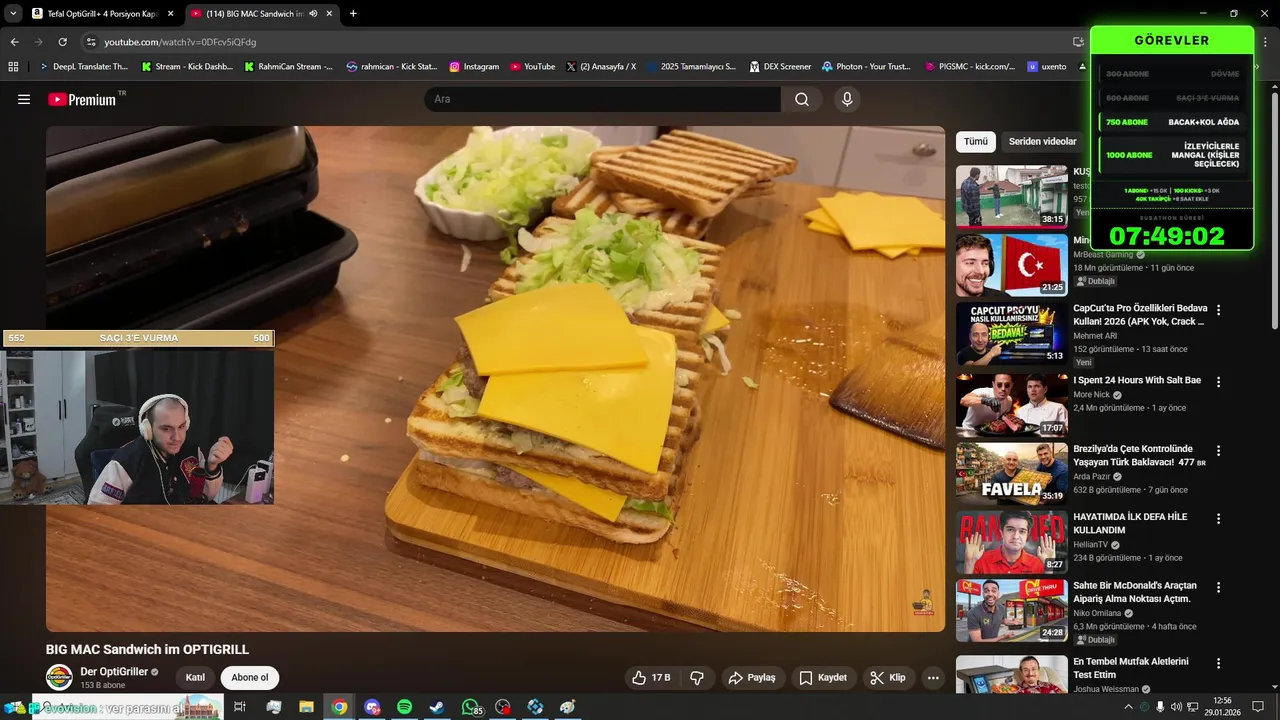Open the PIGSMC - kick.com bookmark
This screenshot has height=720, width=1280.
970,66
